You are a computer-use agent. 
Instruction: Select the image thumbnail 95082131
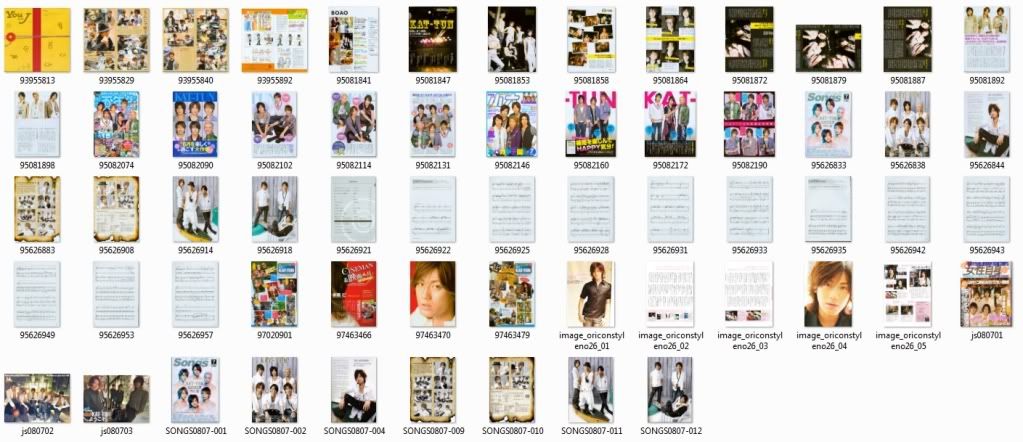pos(433,124)
